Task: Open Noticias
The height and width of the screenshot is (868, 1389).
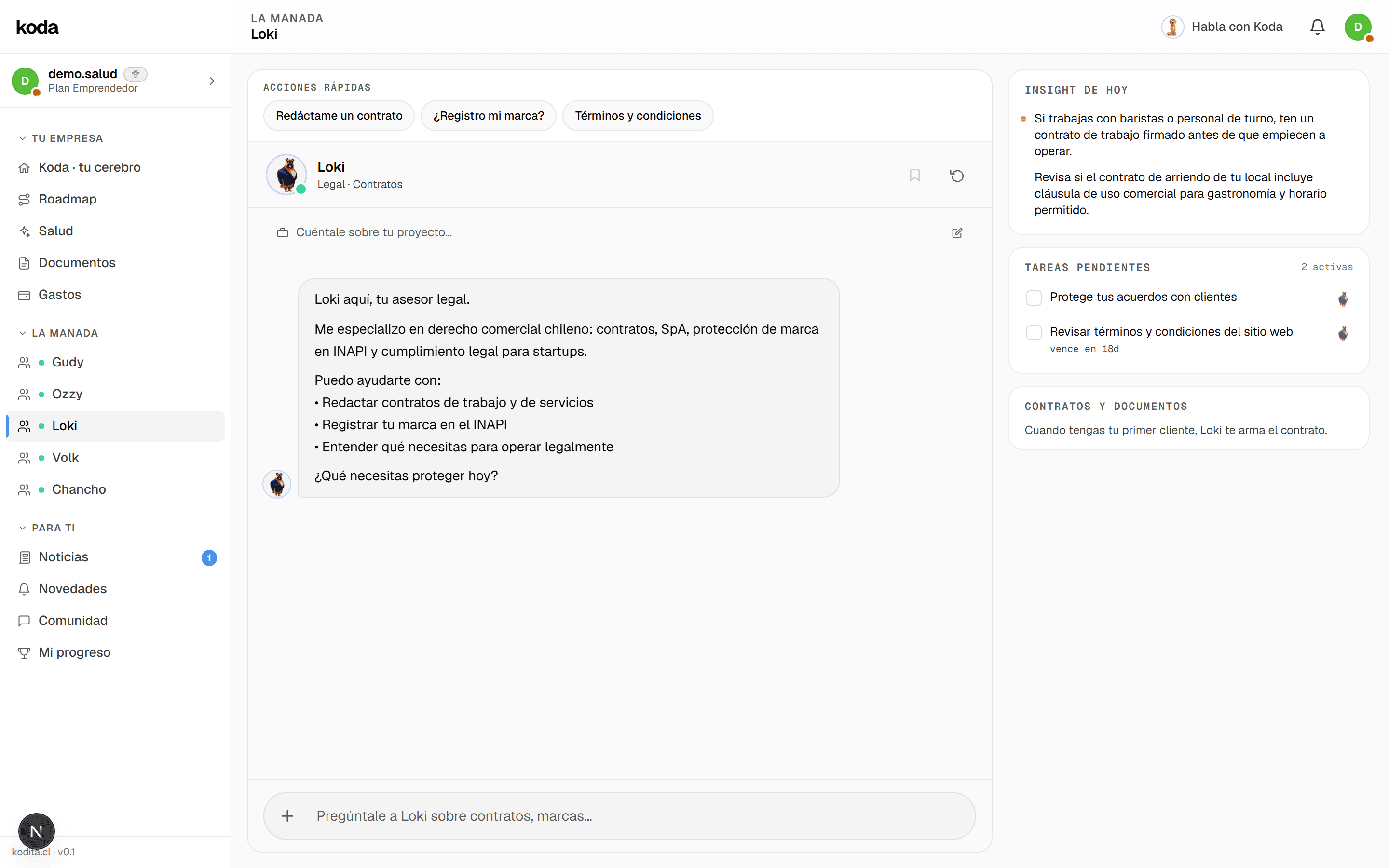Action: 115,557
